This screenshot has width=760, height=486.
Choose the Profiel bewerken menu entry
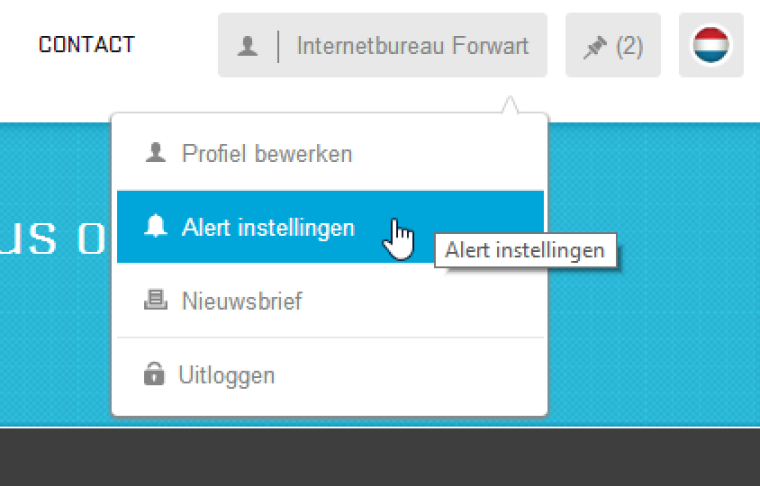click(x=267, y=154)
